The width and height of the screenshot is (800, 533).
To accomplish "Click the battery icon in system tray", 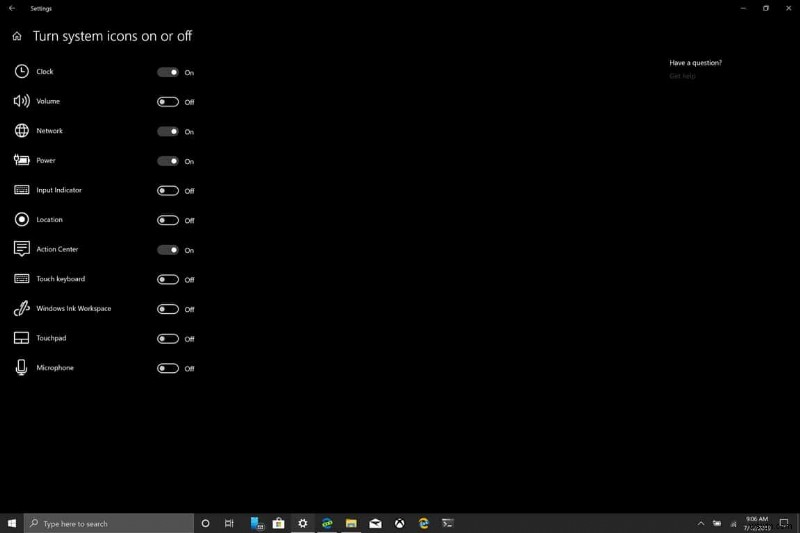I will point(717,523).
